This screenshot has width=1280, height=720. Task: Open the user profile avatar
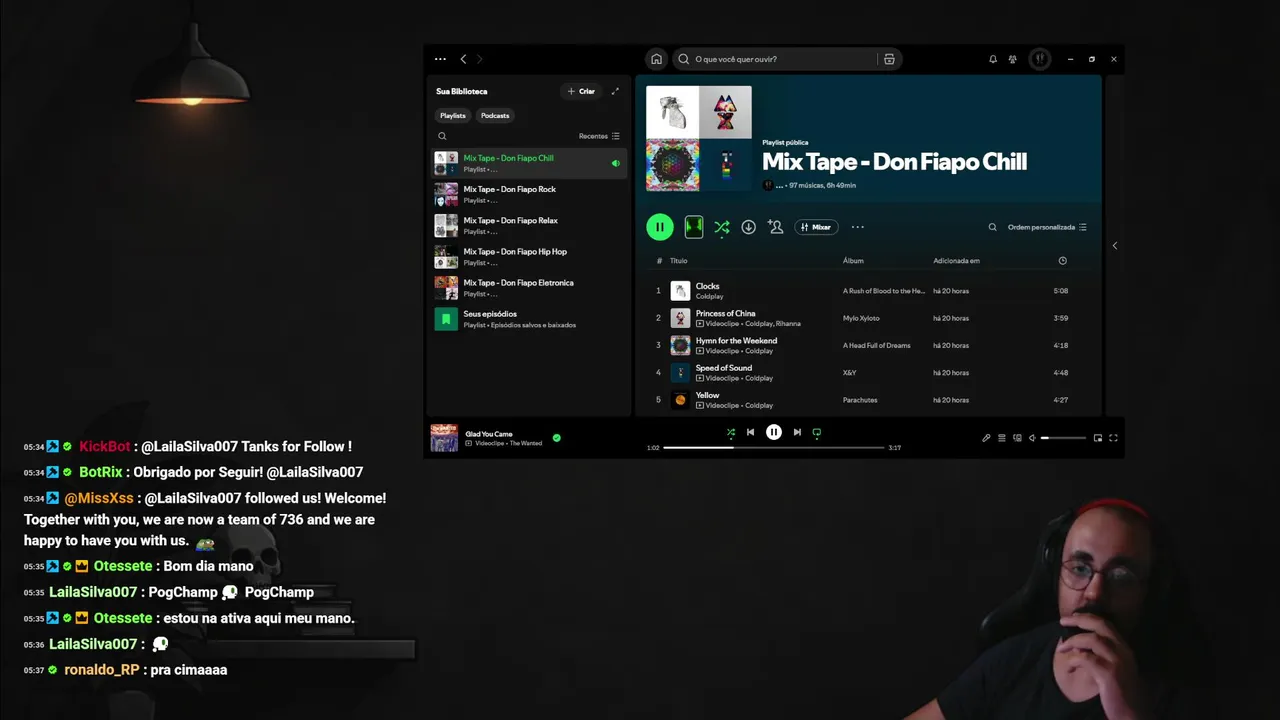1040,59
